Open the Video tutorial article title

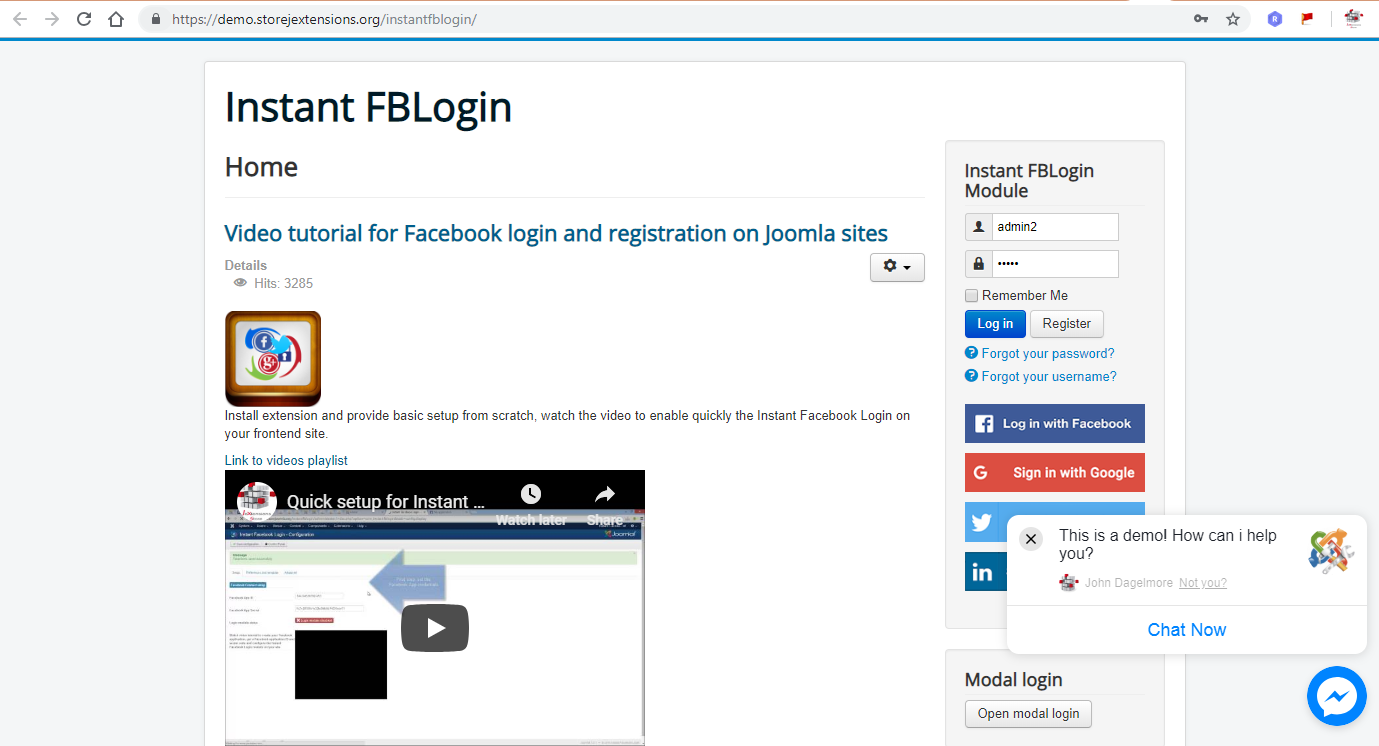point(556,233)
